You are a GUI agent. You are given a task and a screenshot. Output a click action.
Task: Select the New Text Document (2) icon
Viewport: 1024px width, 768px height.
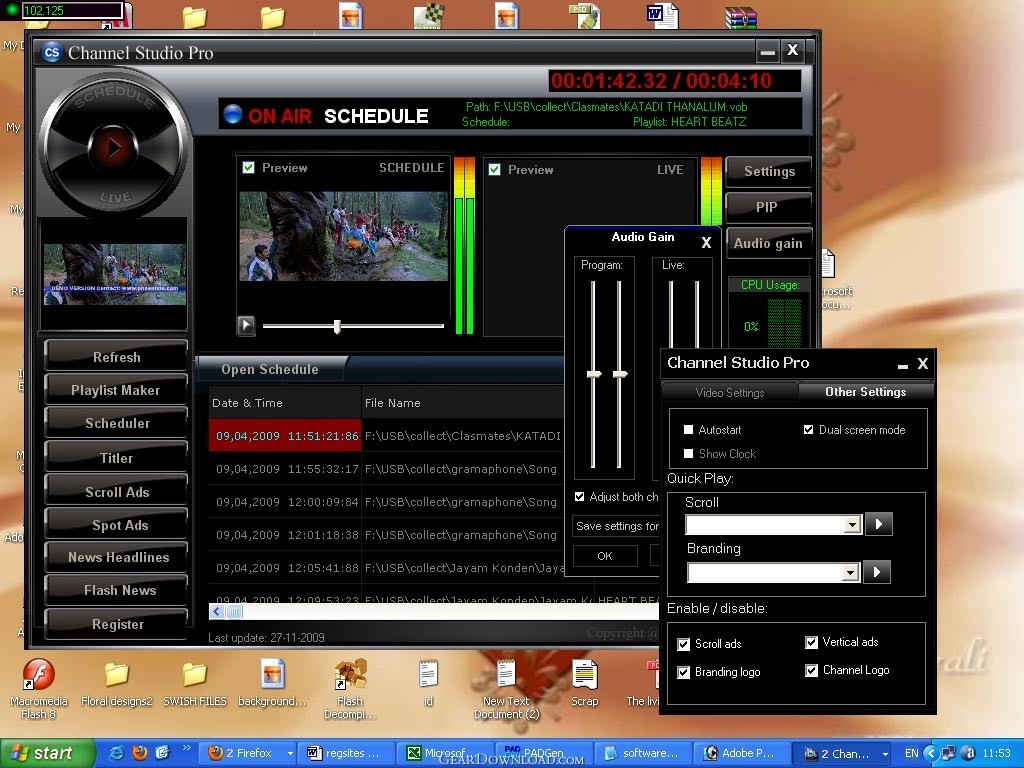[x=506, y=689]
